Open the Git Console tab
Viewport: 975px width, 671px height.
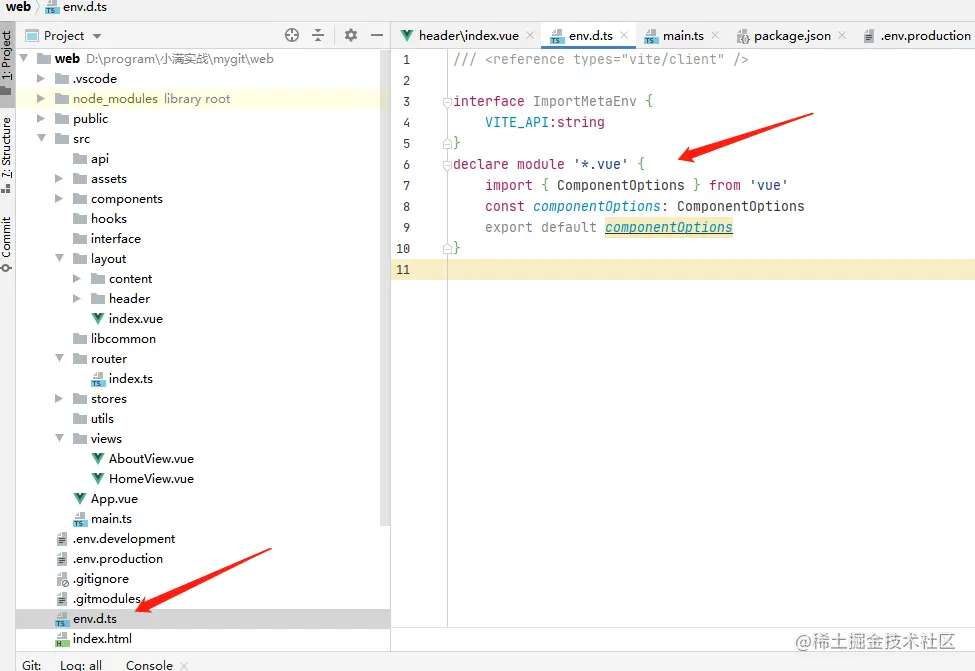coord(149,665)
